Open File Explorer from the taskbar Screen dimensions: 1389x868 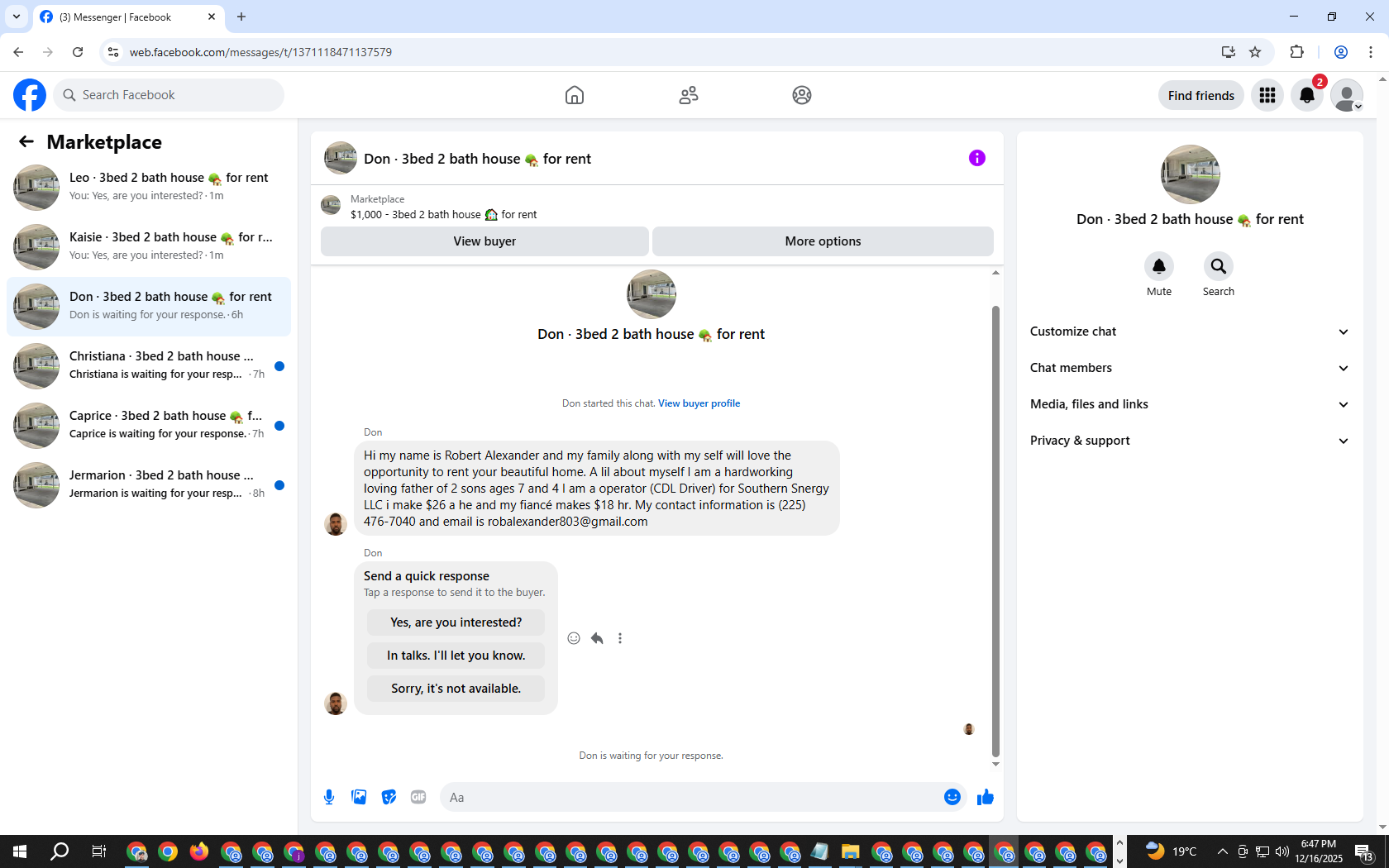[850, 851]
